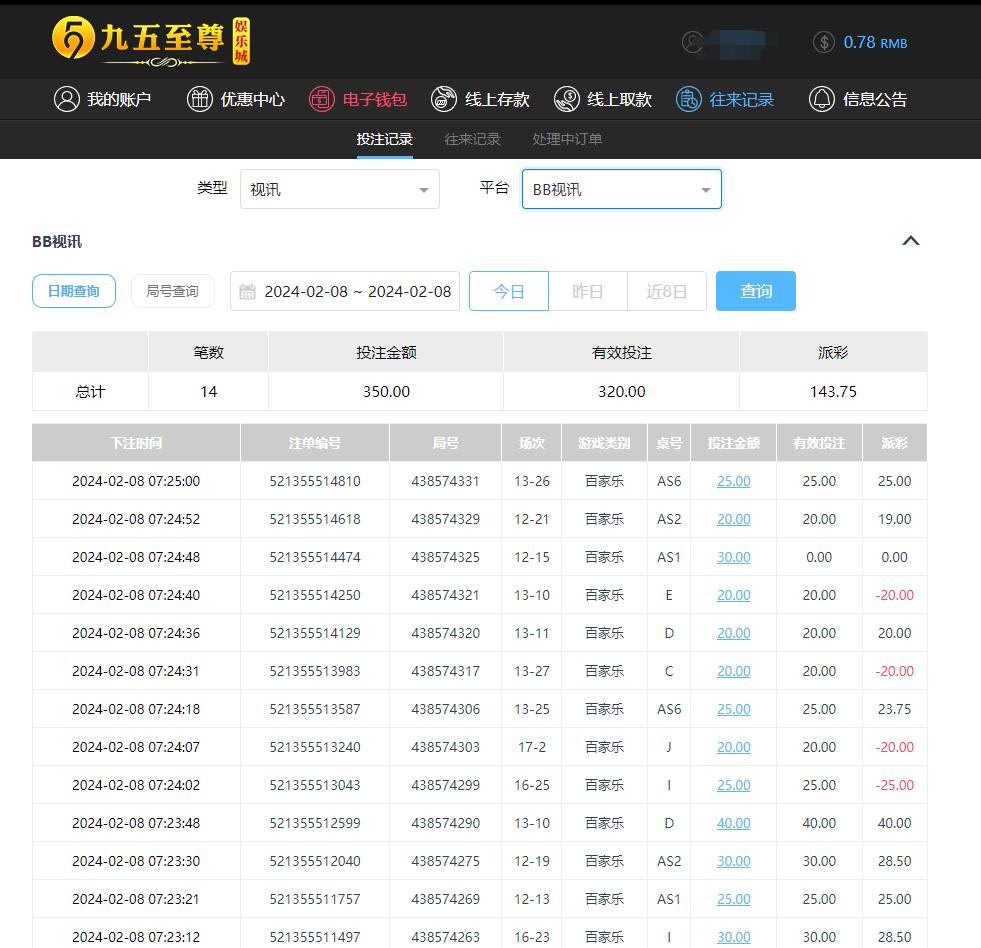Click session 17-2 cell
981x948 pixels.
[x=532, y=747]
